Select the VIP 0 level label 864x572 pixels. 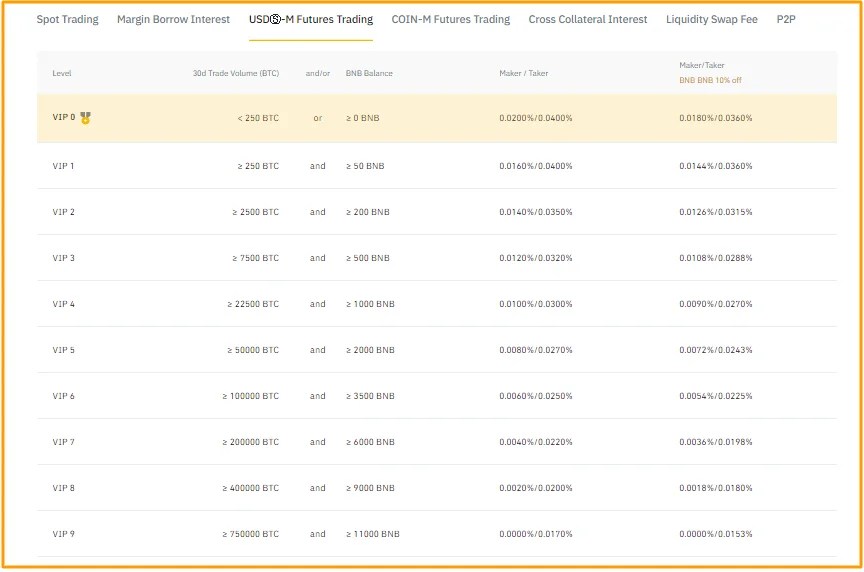pos(63,117)
